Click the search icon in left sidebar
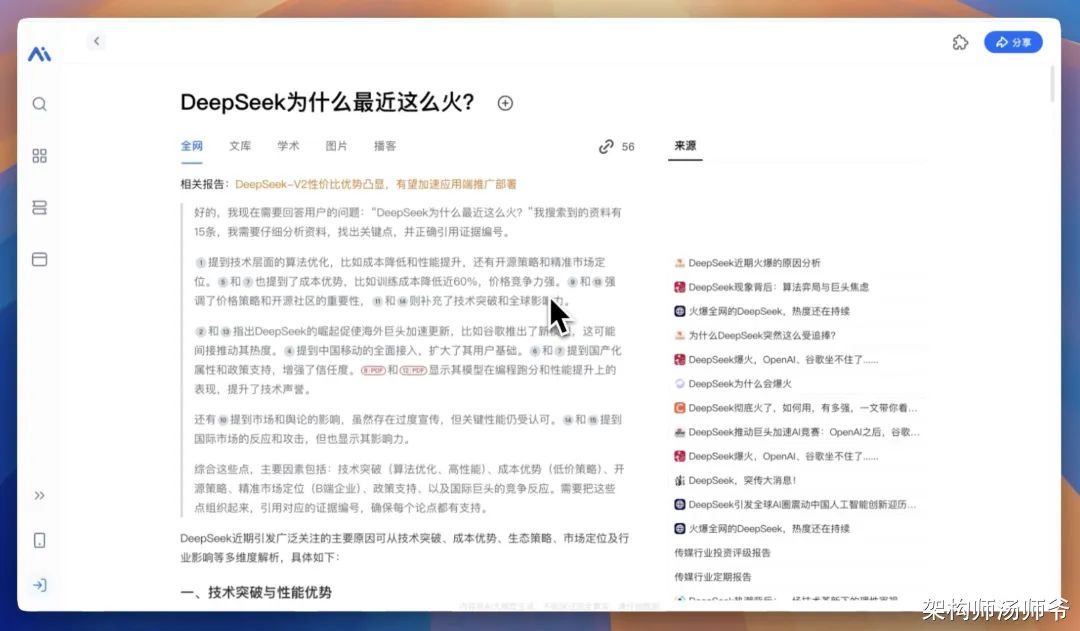 click(40, 104)
